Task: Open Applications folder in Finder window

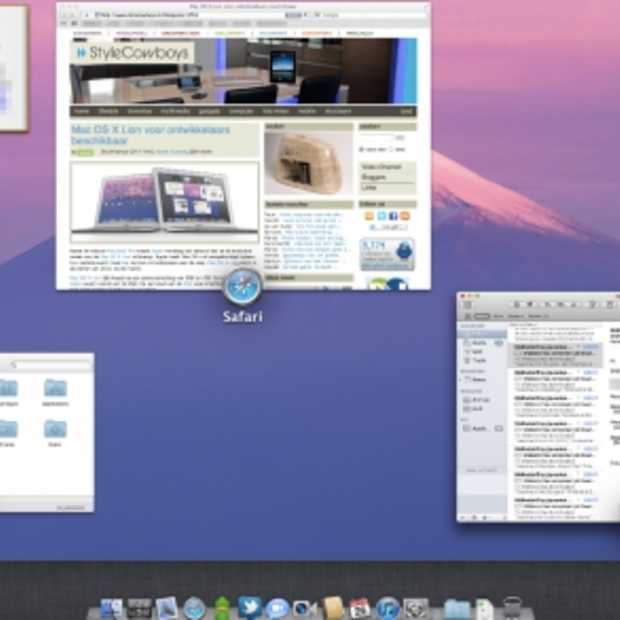Action: [x=55, y=391]
